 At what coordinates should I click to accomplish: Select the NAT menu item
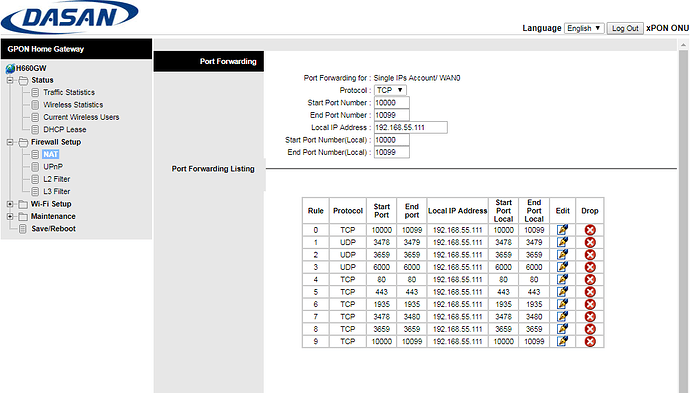click(51, 154)
